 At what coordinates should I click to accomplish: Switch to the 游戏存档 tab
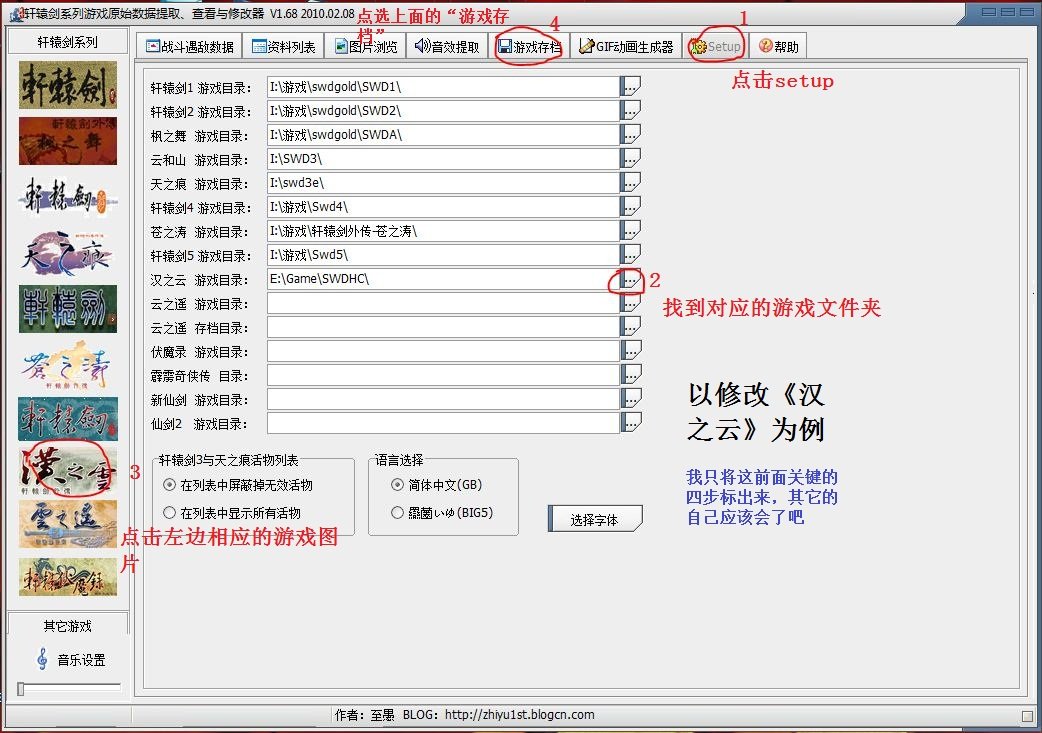click(529, 46)
